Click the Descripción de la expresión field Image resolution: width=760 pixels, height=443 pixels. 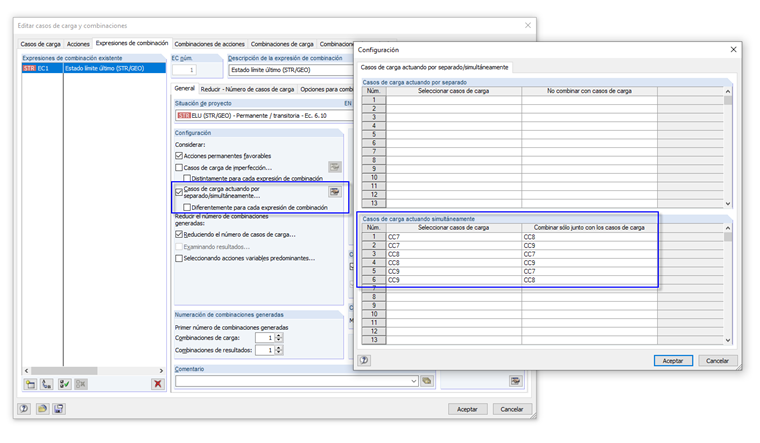point(291,70)
